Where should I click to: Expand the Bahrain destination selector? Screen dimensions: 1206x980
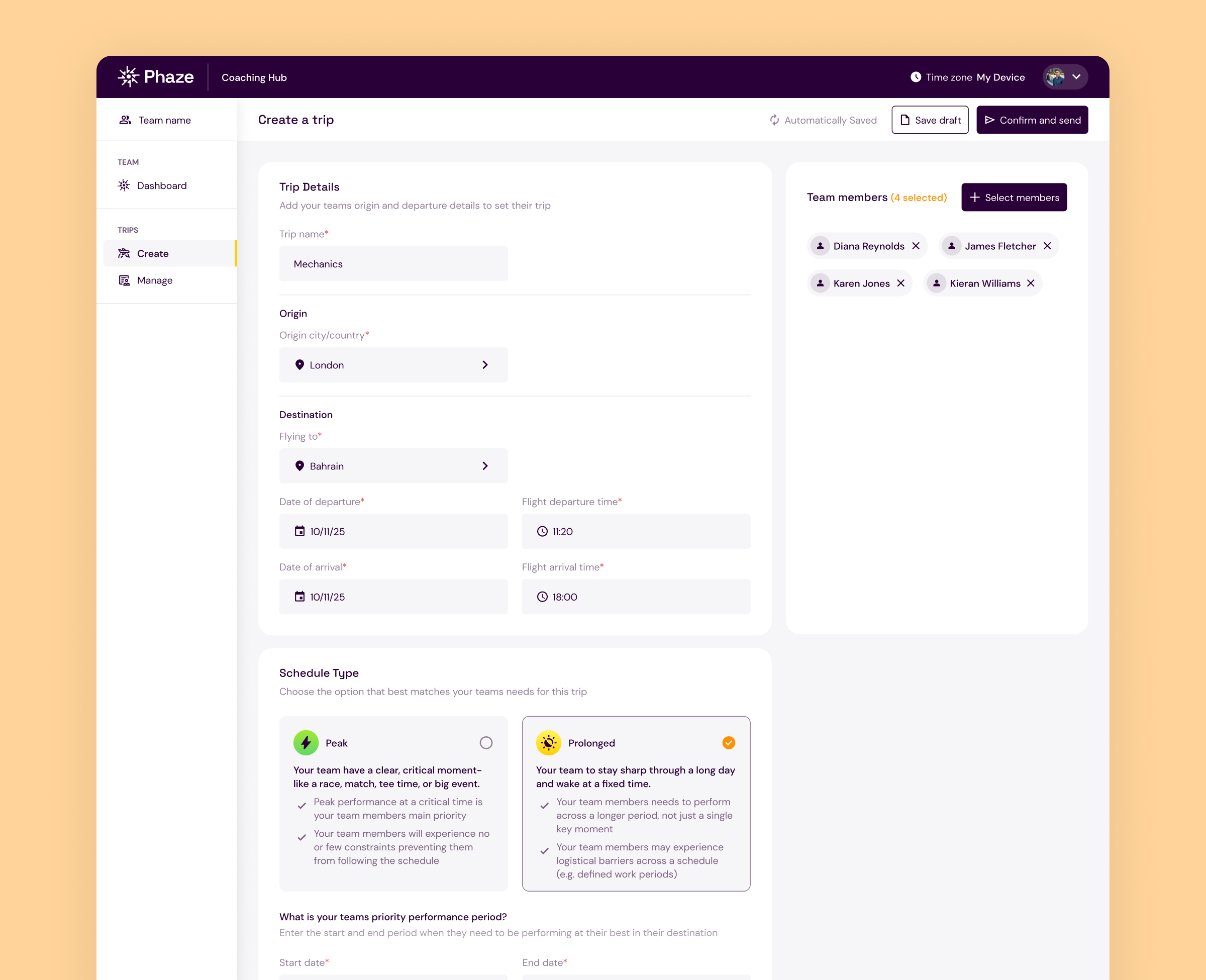tap(393, 466)
